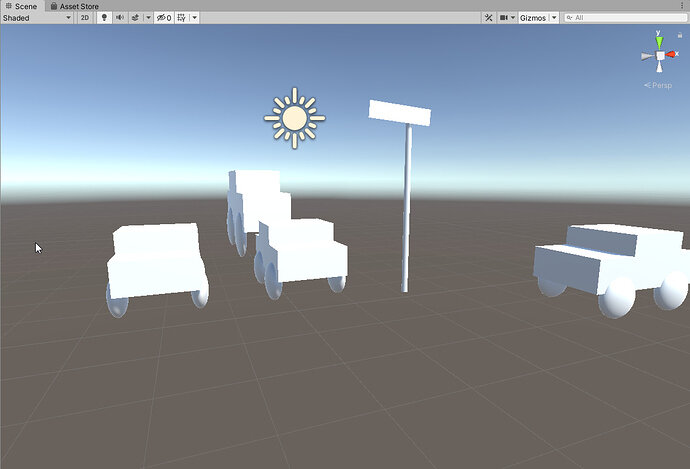690x469 pixels.
Task: Toggle scene effects such as skybox and fog
Action: pyautogui.click(x=135, y=18)
